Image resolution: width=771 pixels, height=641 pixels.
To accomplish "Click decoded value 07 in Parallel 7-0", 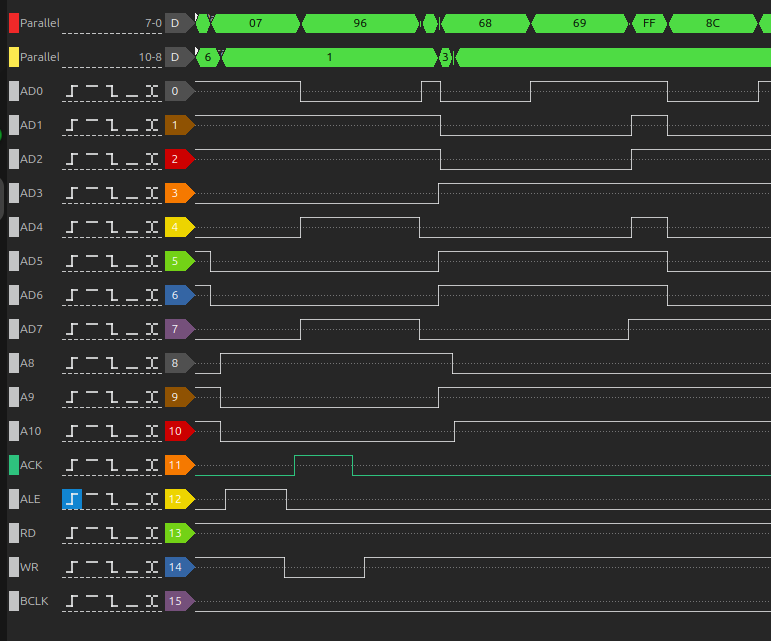I will pos(256,23).
